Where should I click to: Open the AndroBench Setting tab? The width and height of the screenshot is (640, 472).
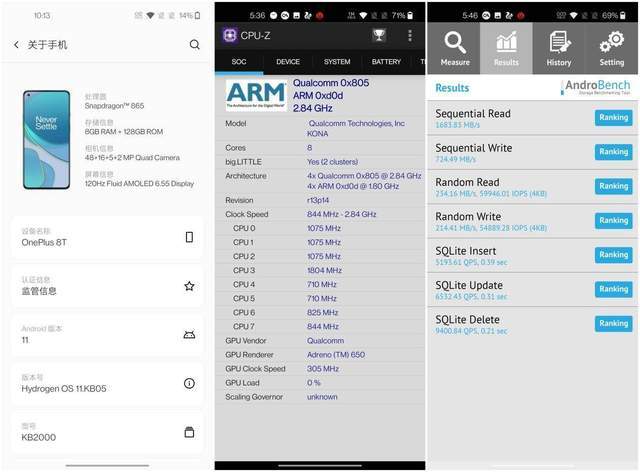pyautogui.click(x=611, y=47)
